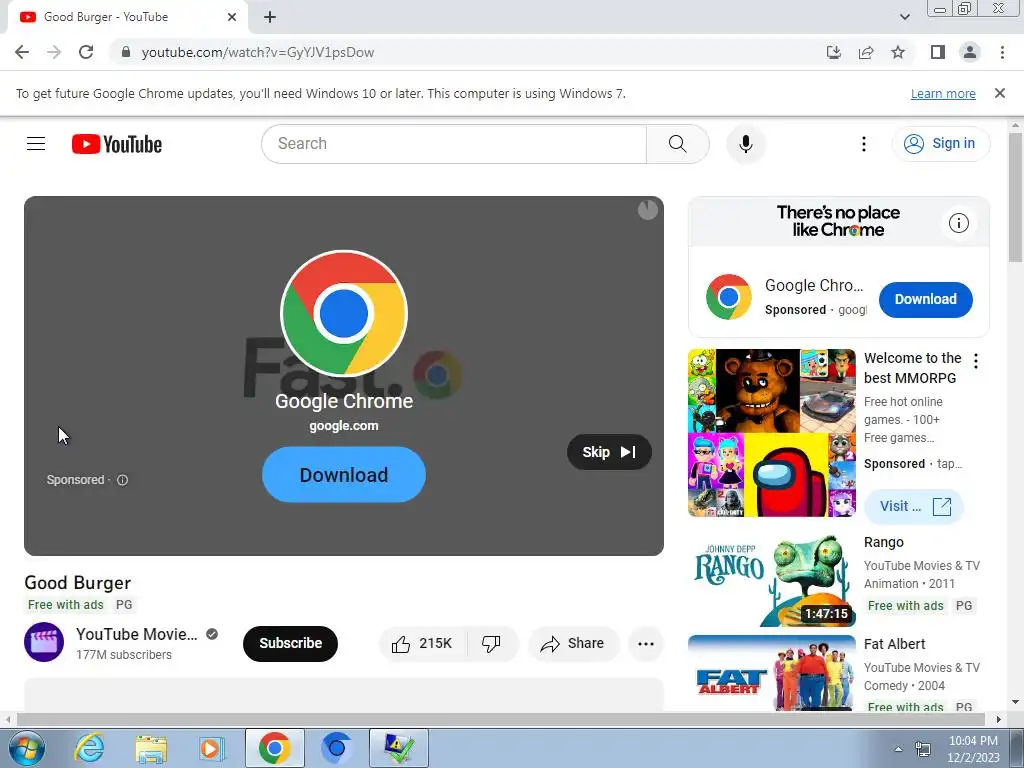Image resolution: width=1024 pixels, height=768 pixels.
Task: Open the taskbar clock showing 10:04 PM
Action: 973,749
